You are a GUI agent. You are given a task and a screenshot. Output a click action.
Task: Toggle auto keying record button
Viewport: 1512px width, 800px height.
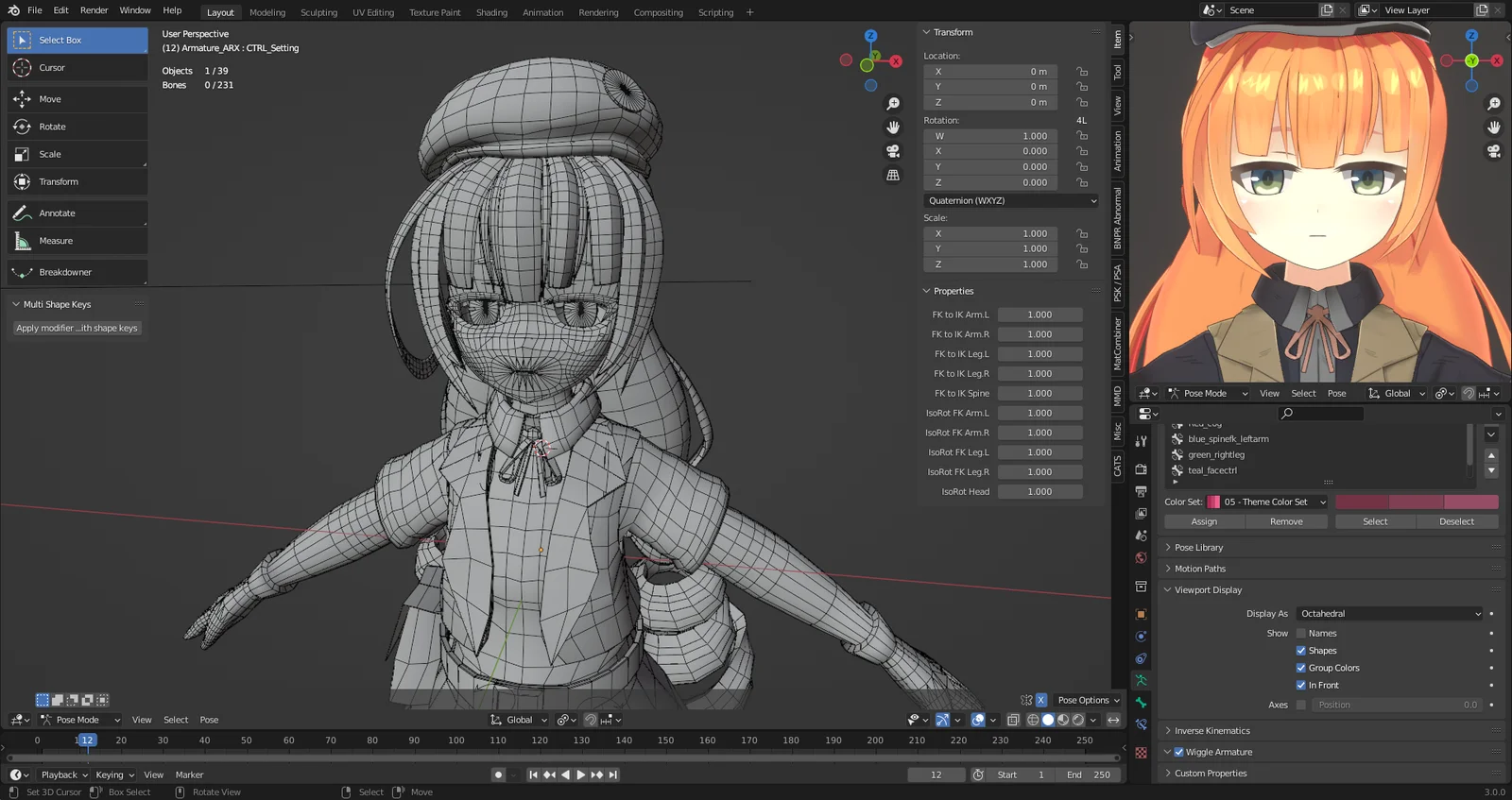click(498, 774)
